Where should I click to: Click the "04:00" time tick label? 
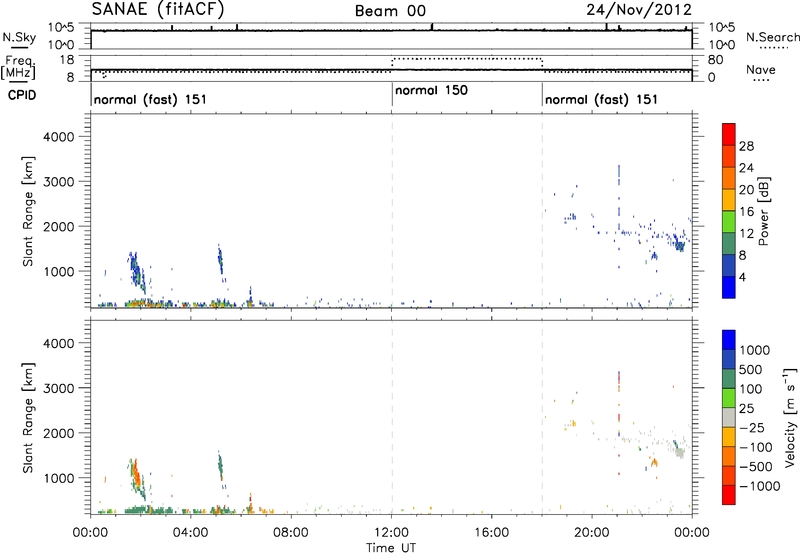click(x=191, y=533)
